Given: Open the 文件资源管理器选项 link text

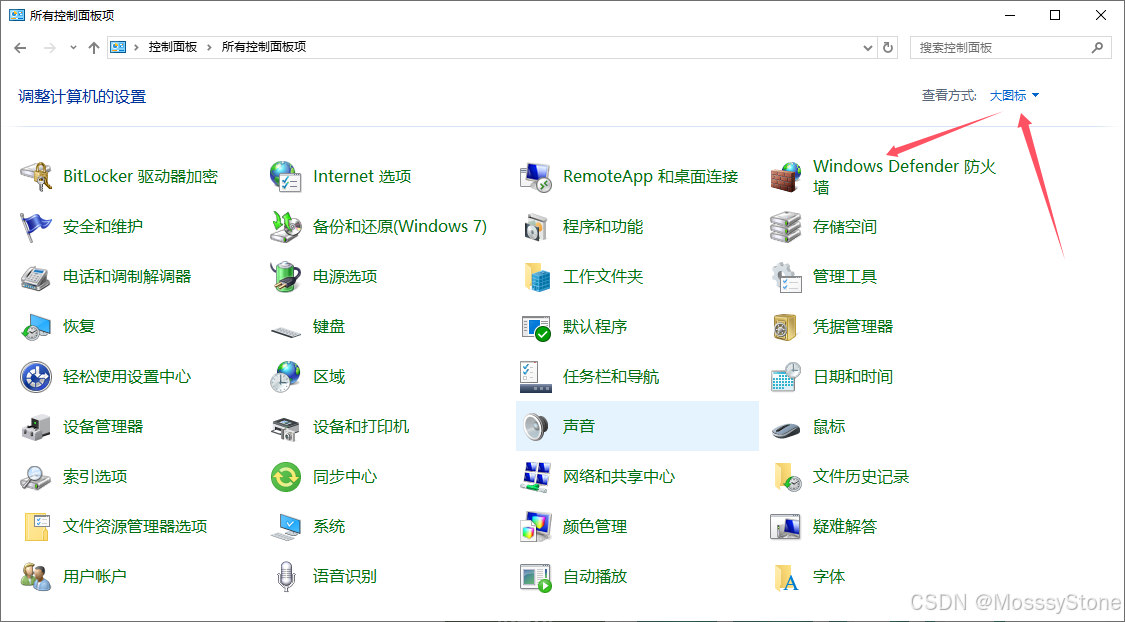Looking at the screenshot, I should (x=135, y=527).
